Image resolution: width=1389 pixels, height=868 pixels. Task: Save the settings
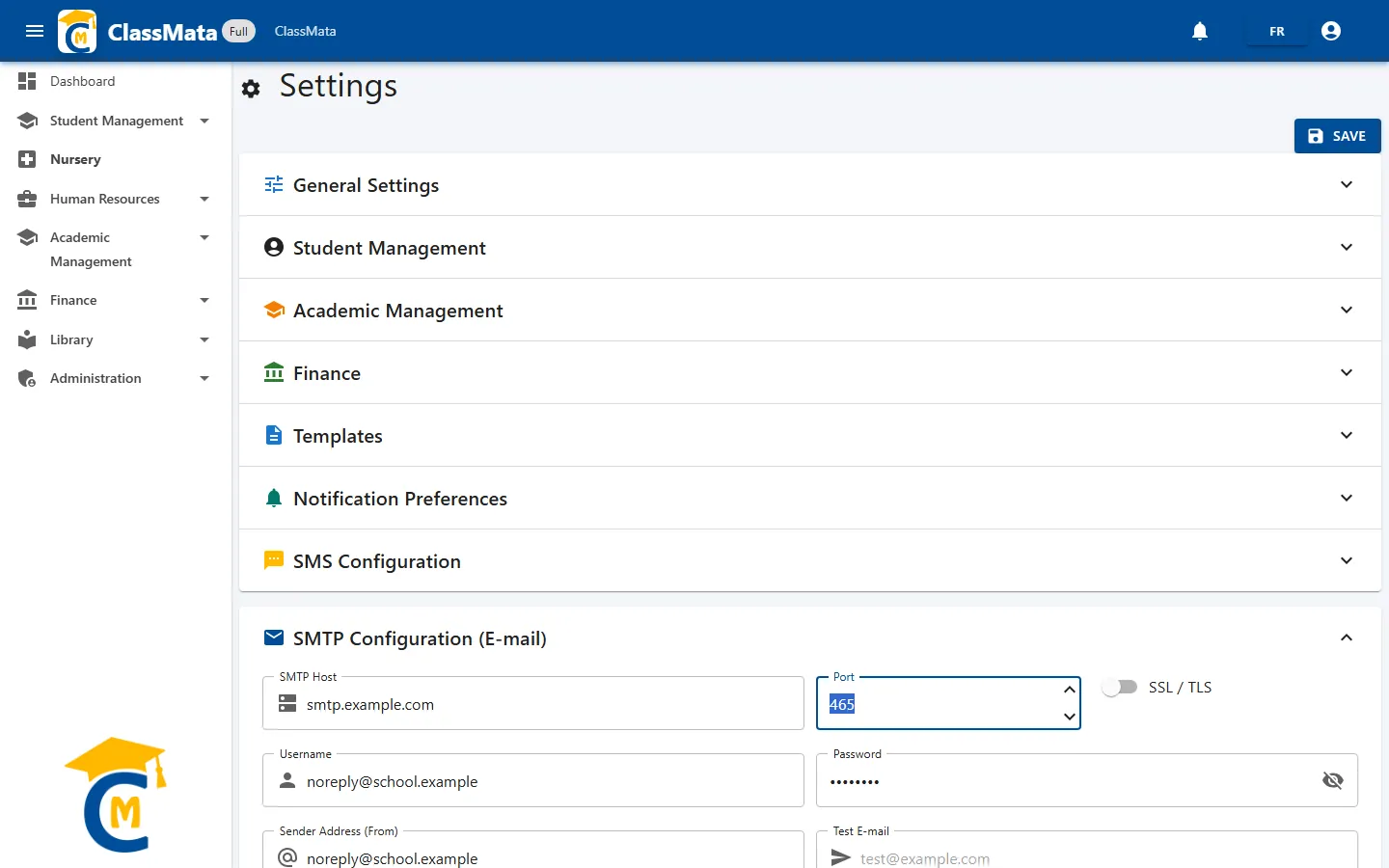tap(1337, 136)
